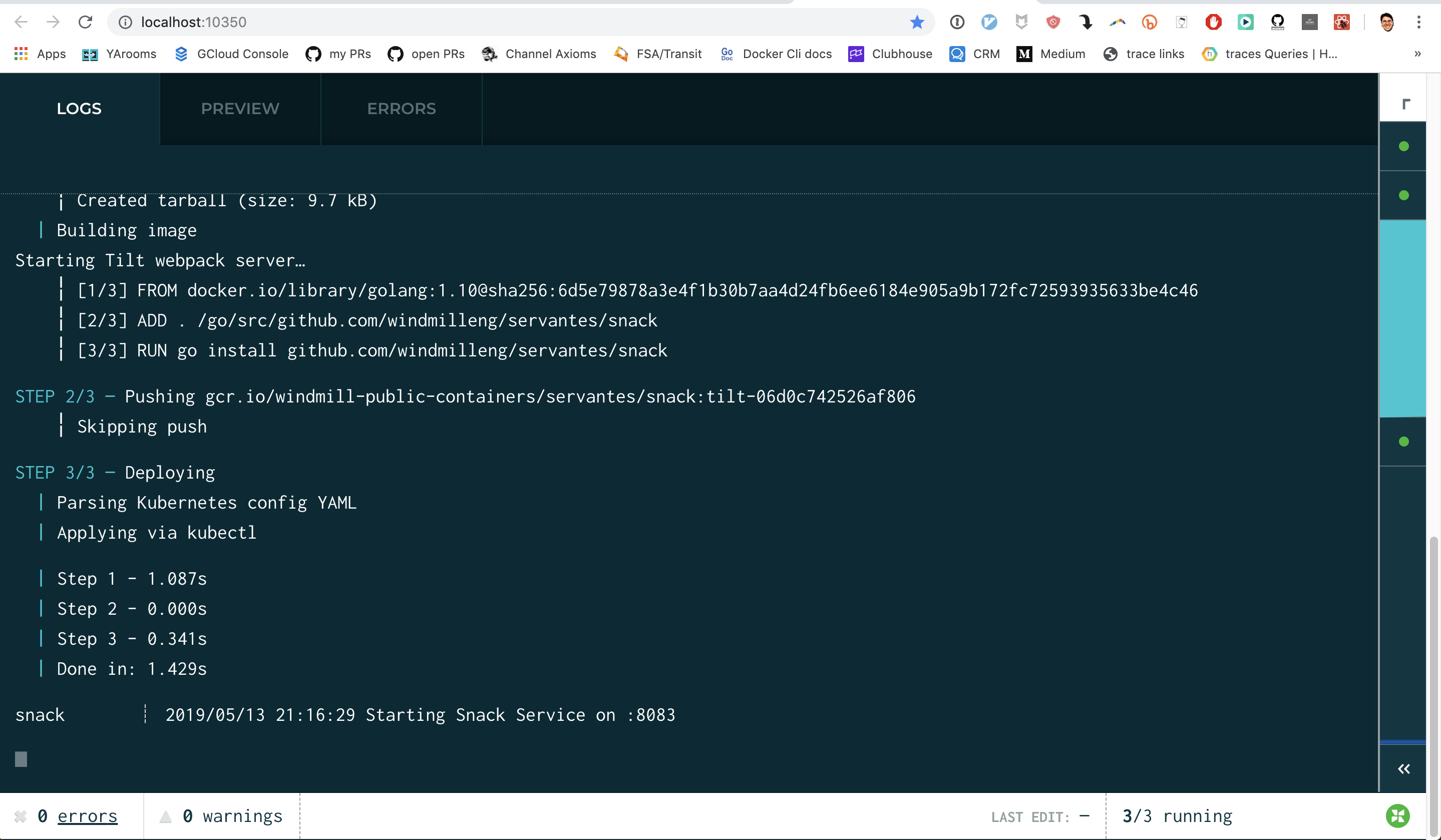Open the Bitly orange extension
This screenshot has width=1441, height=840.
coord(1149,22)
